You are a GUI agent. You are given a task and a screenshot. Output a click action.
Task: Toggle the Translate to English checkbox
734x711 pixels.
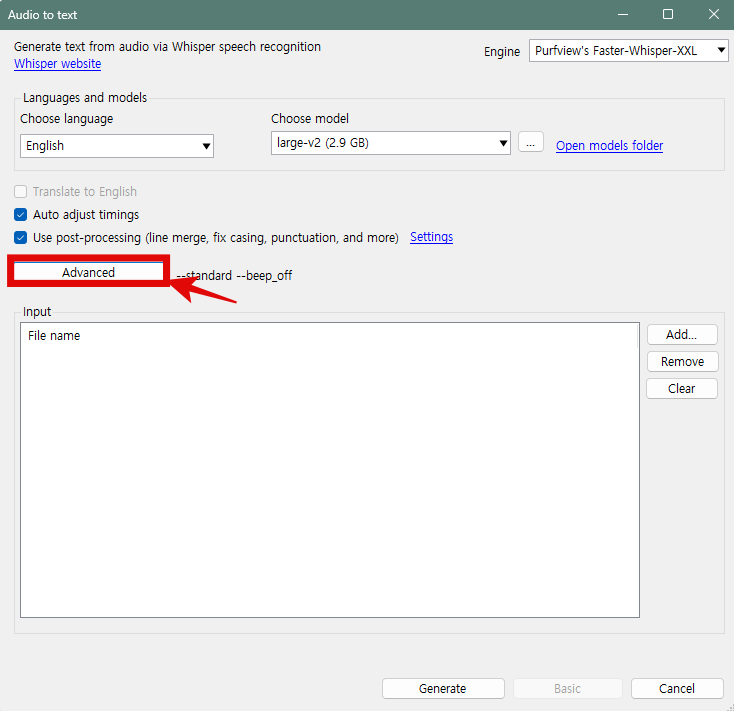[21, 192]
